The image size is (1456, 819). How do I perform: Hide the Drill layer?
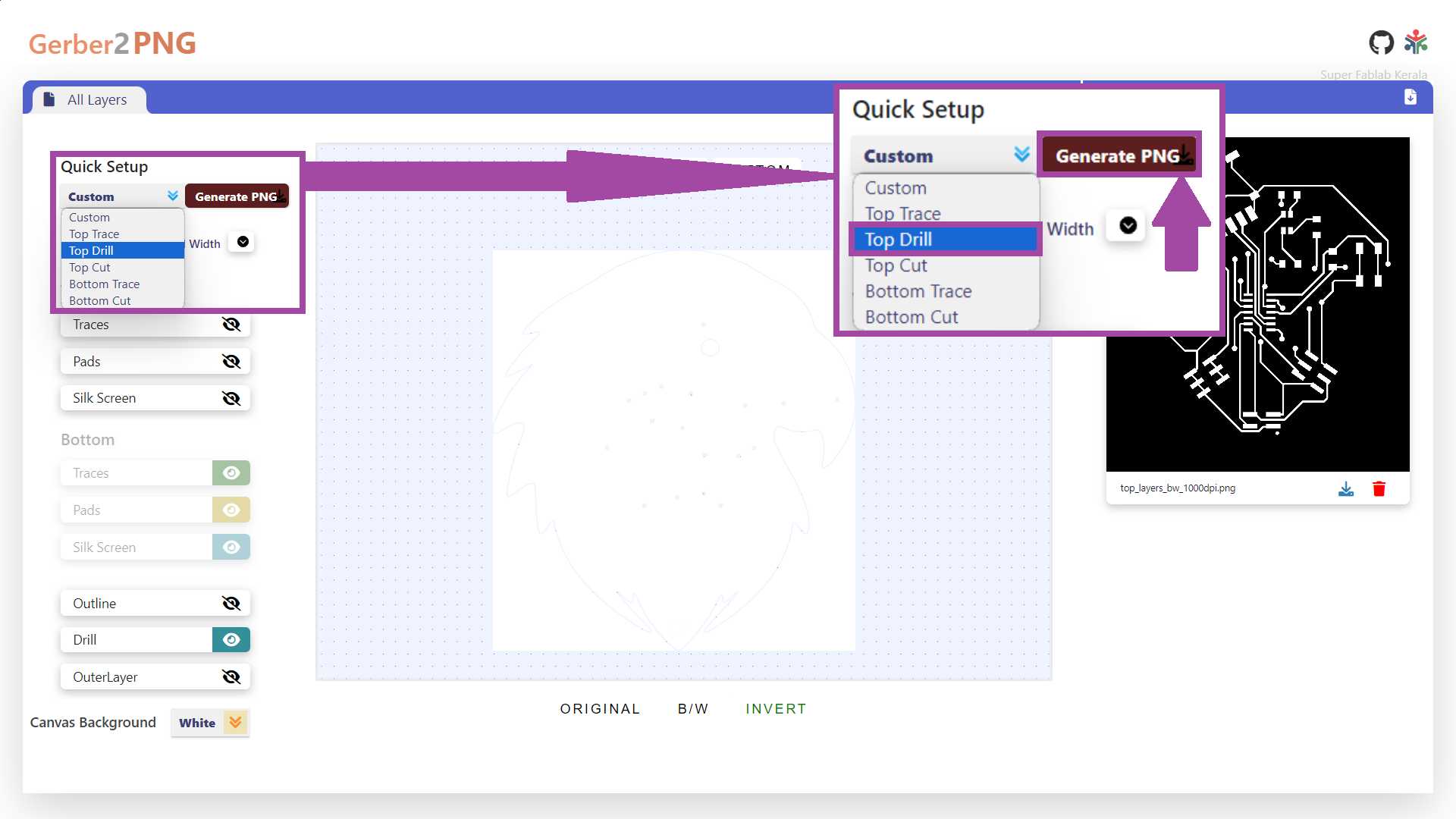pyautogui.click(x=231, y=640)
